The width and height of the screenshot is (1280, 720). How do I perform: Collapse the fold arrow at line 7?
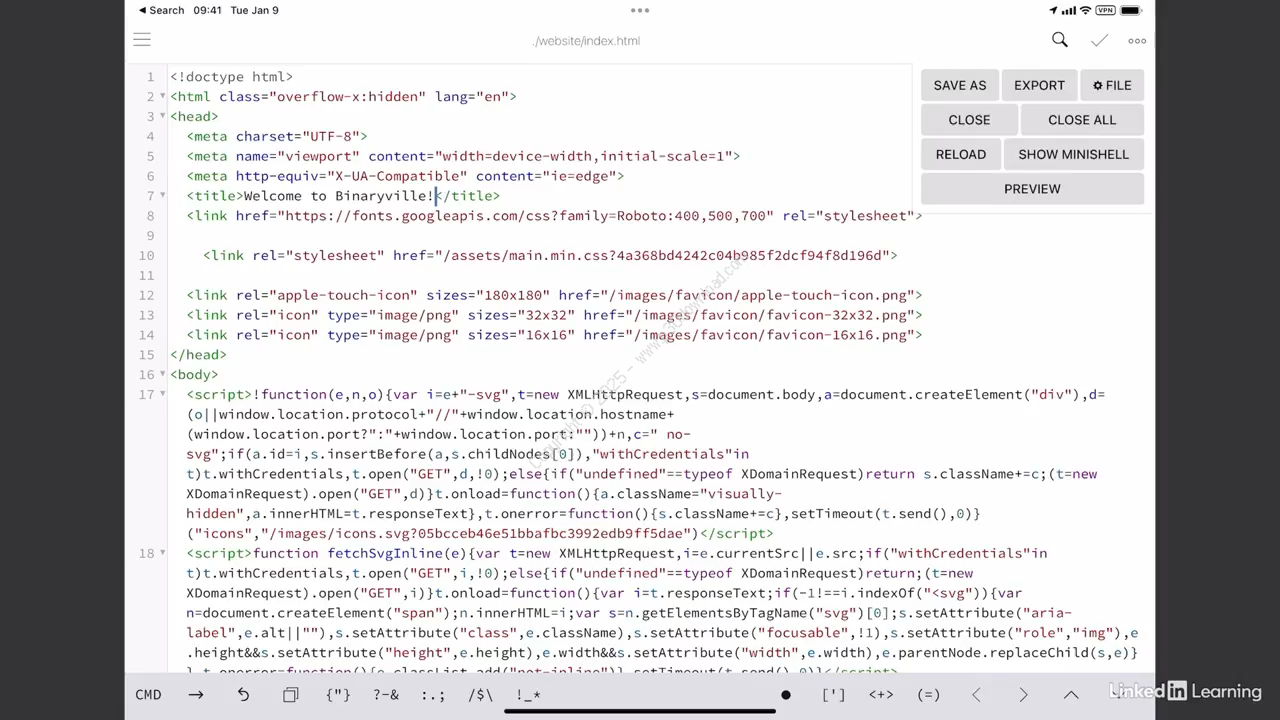tap(163, 196)
